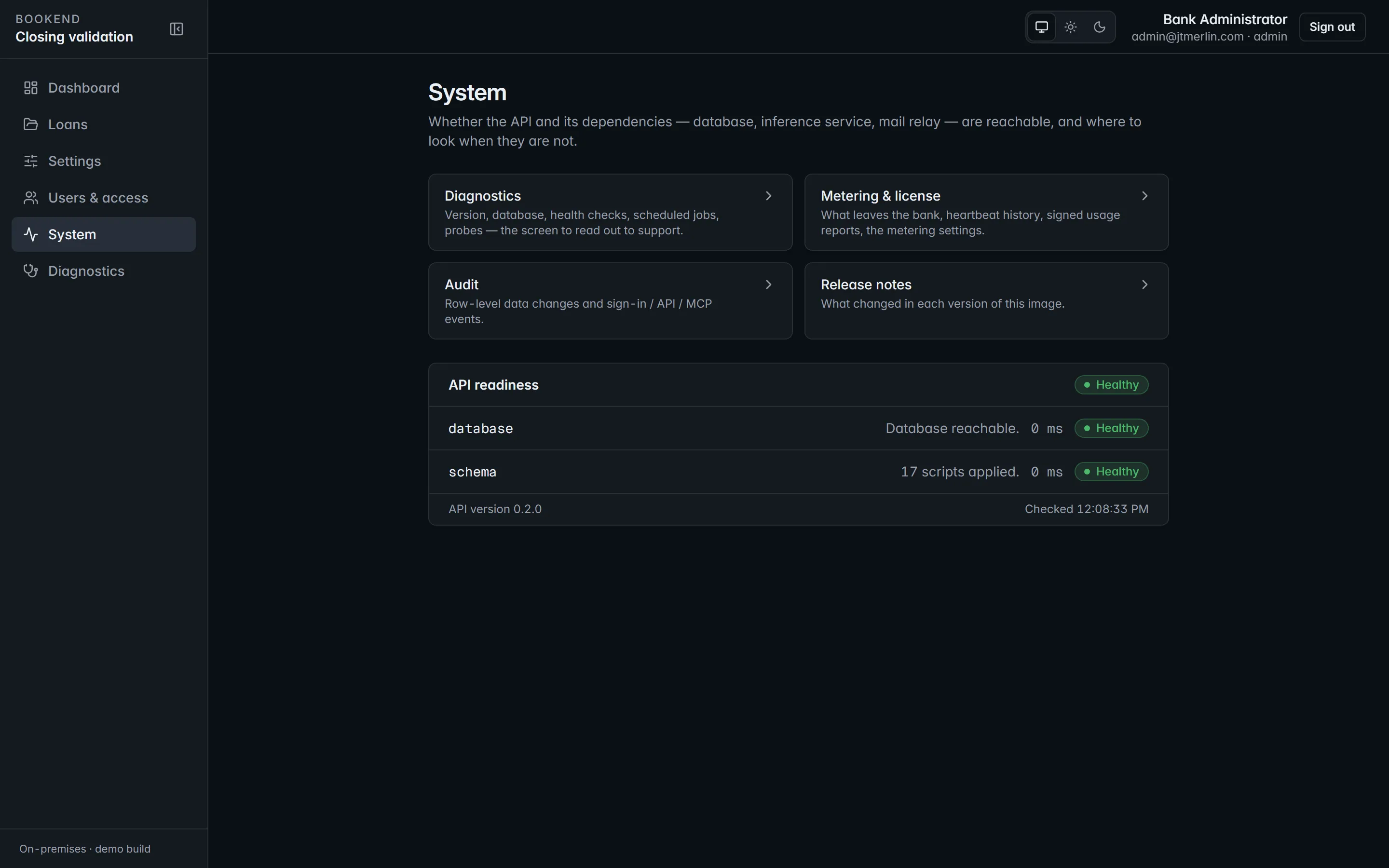The height and width of the screenshot is (868, 1389).
Task: Click 'admin@jtmerlin.com · admin' text
Action: 1209,37
